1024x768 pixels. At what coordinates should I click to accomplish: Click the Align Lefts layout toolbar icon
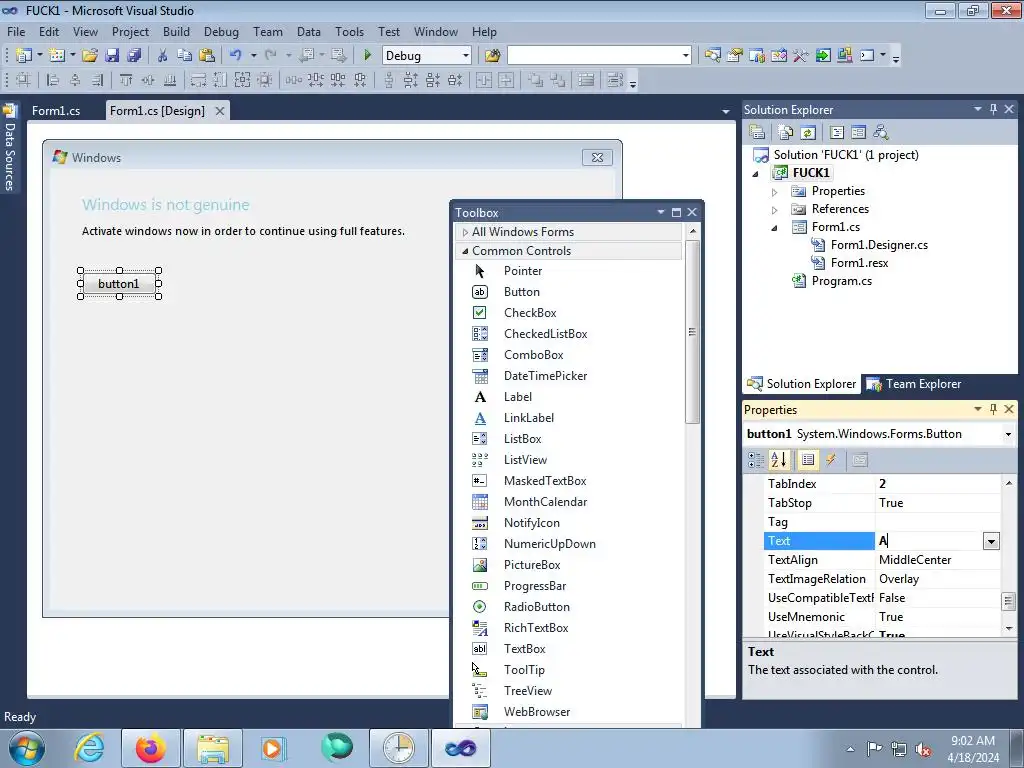click(x=53, y=80)
